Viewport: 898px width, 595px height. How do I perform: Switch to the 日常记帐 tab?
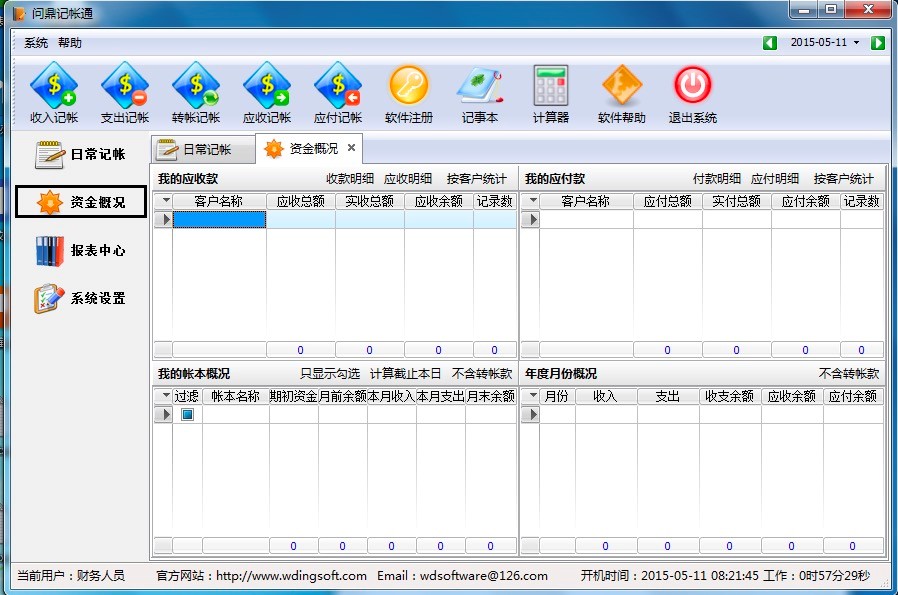coord(203,149)
